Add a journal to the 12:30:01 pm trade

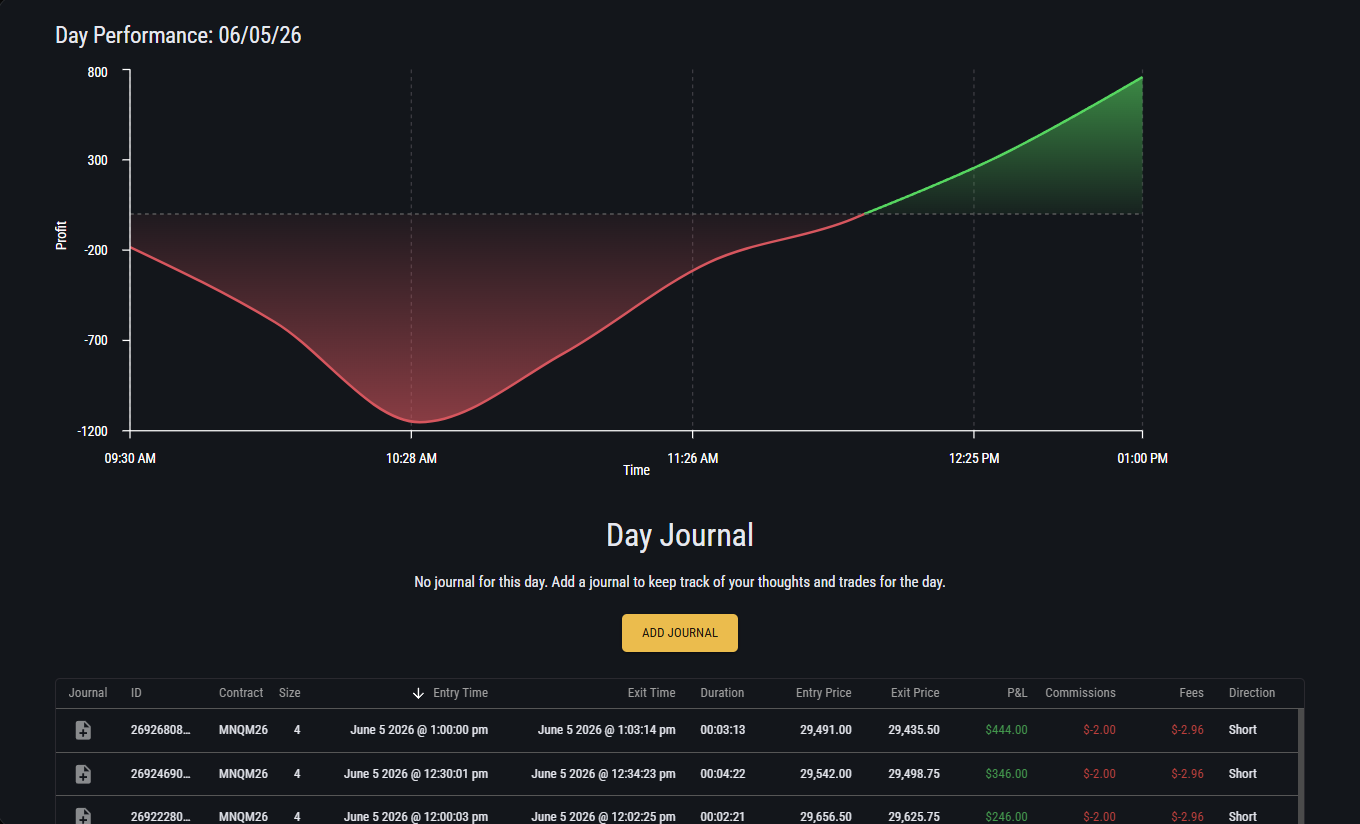(84, 774)
